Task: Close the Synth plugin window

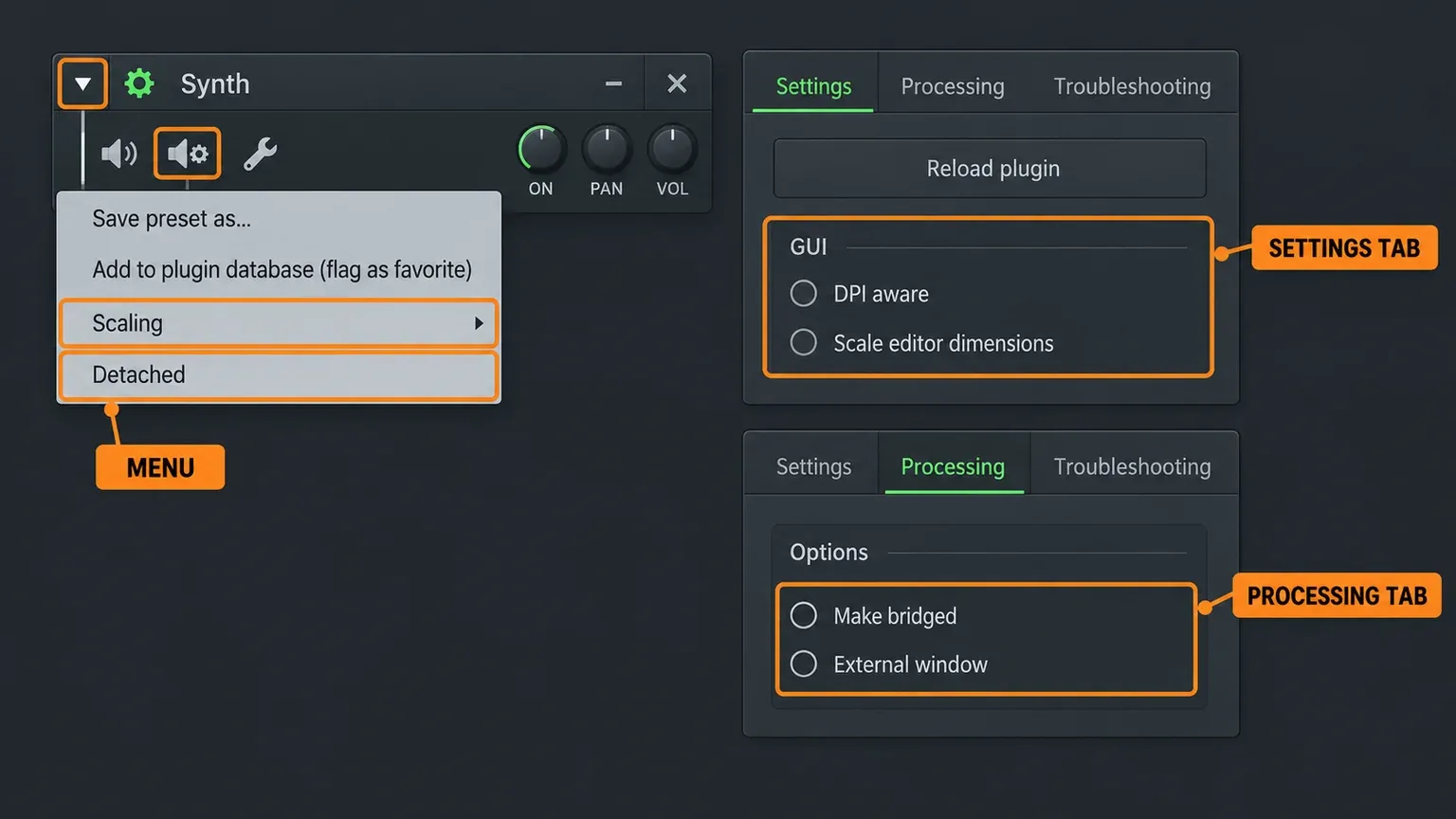Action: click(x=677, y=83)
